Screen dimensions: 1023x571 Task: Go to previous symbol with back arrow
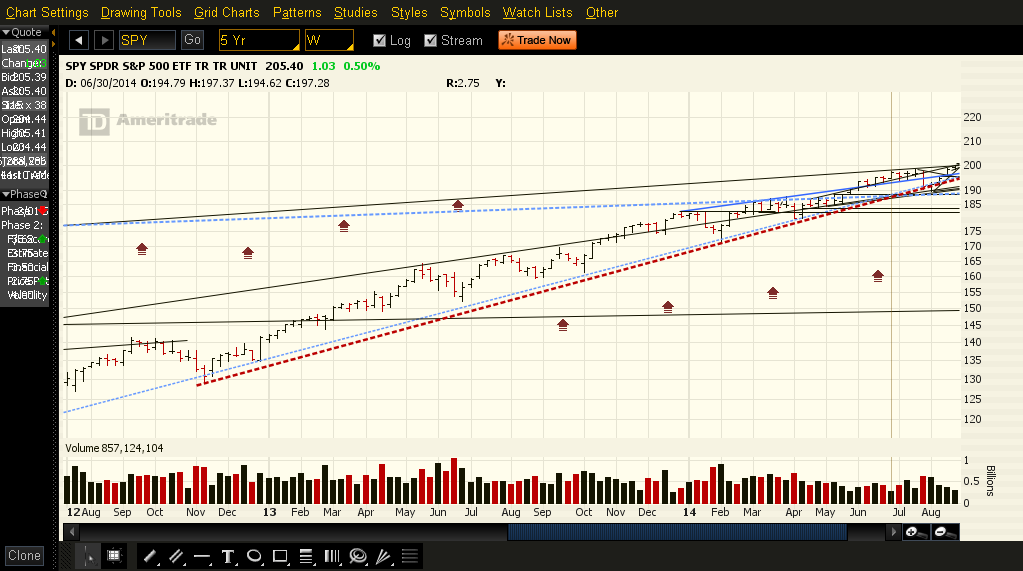point(78,40)
